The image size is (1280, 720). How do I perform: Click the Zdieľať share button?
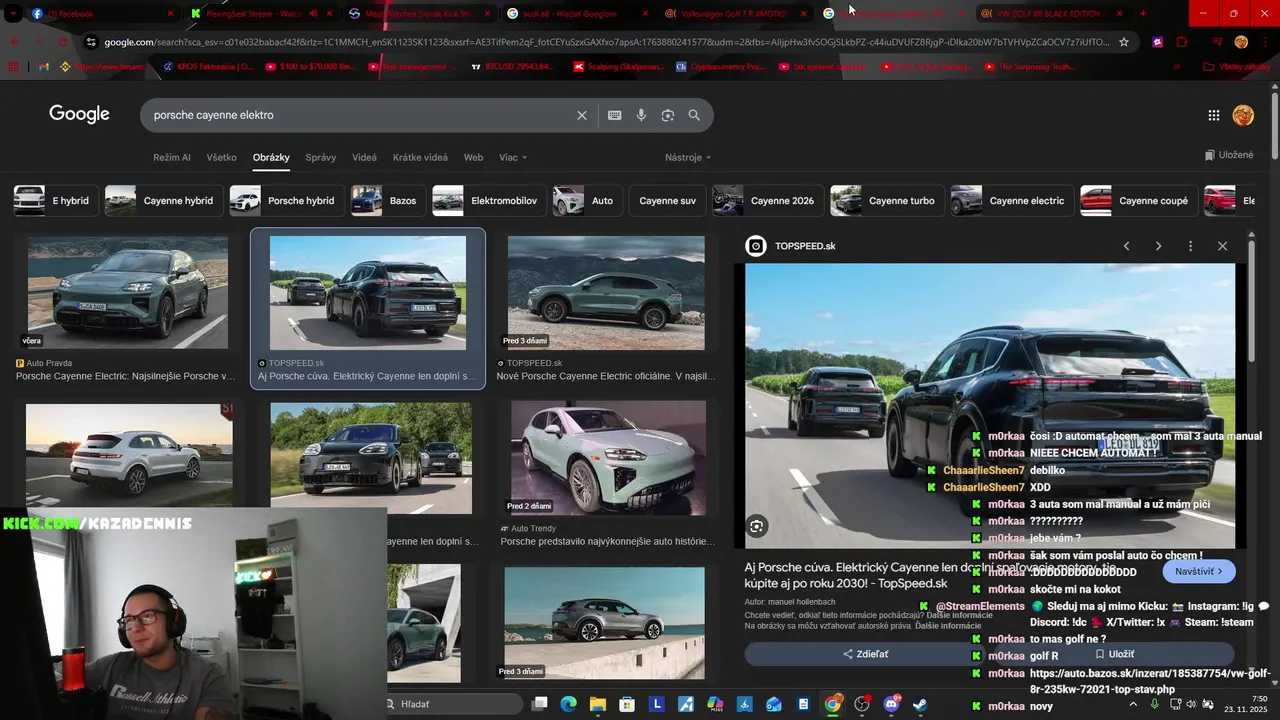tap(866, 654)
